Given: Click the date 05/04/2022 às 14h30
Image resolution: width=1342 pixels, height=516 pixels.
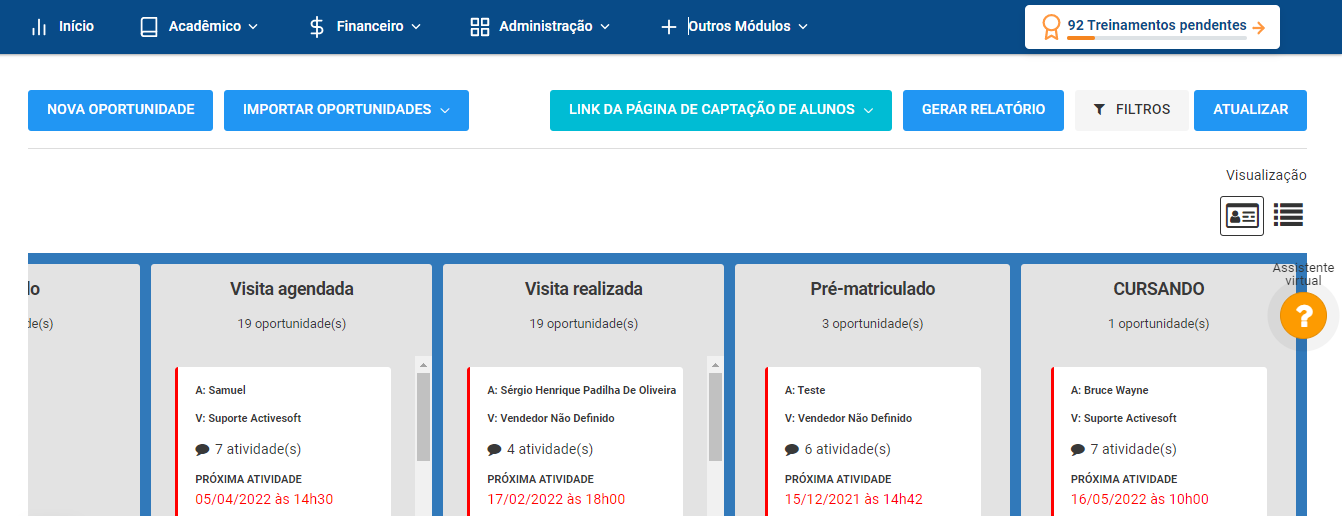Looking at the screenshot, I should coord(264,500).
